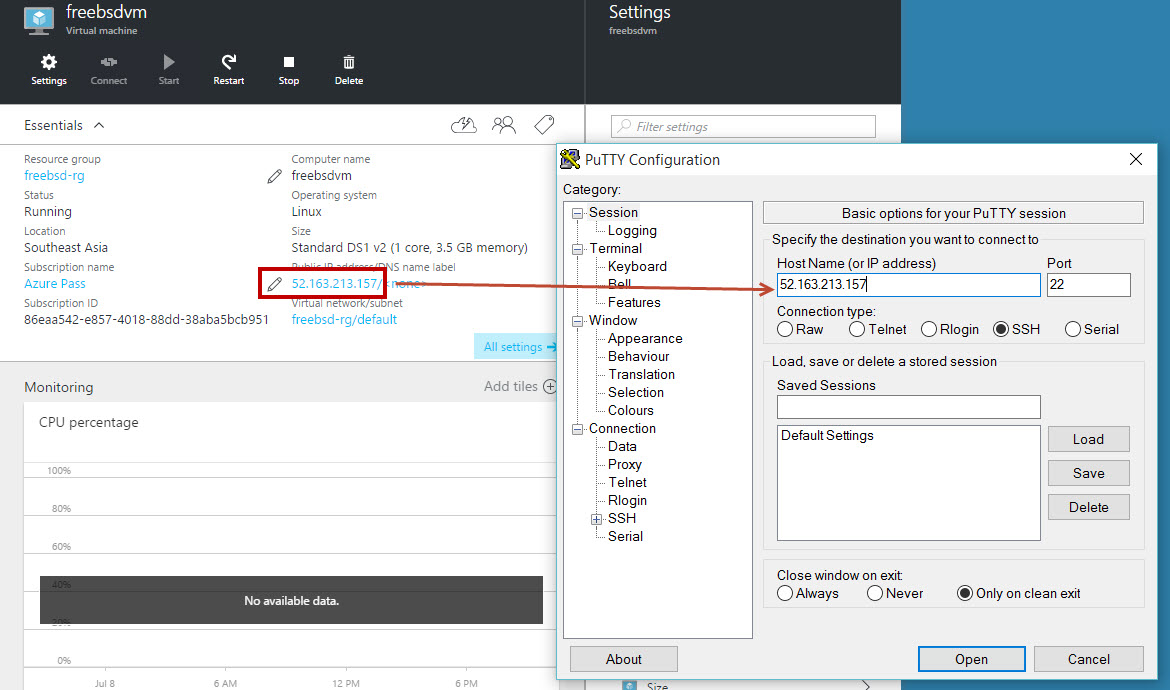This screenshot has width=1170, height=690.
Task: Set close window on exit to Always
Action: (785, 593)
